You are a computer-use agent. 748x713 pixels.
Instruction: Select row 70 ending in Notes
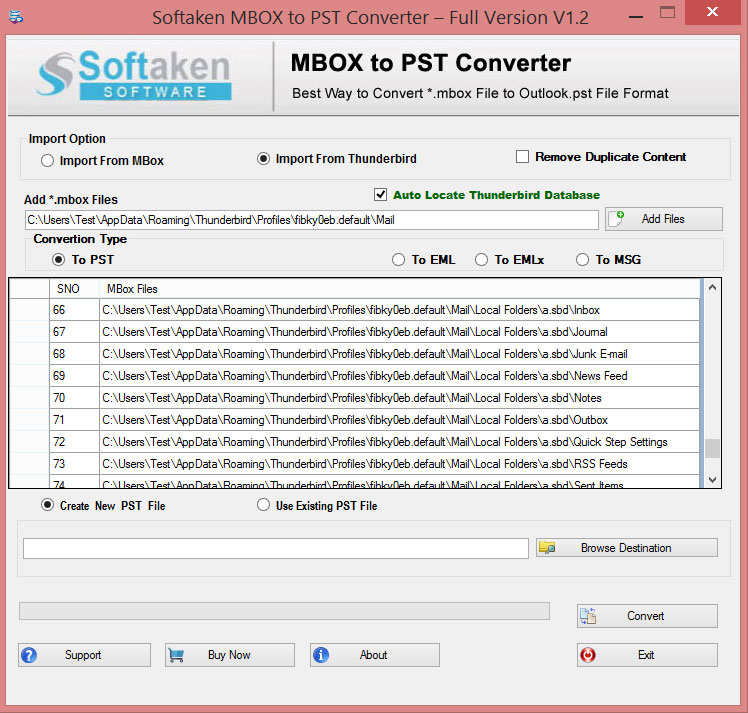click(354, 398)
